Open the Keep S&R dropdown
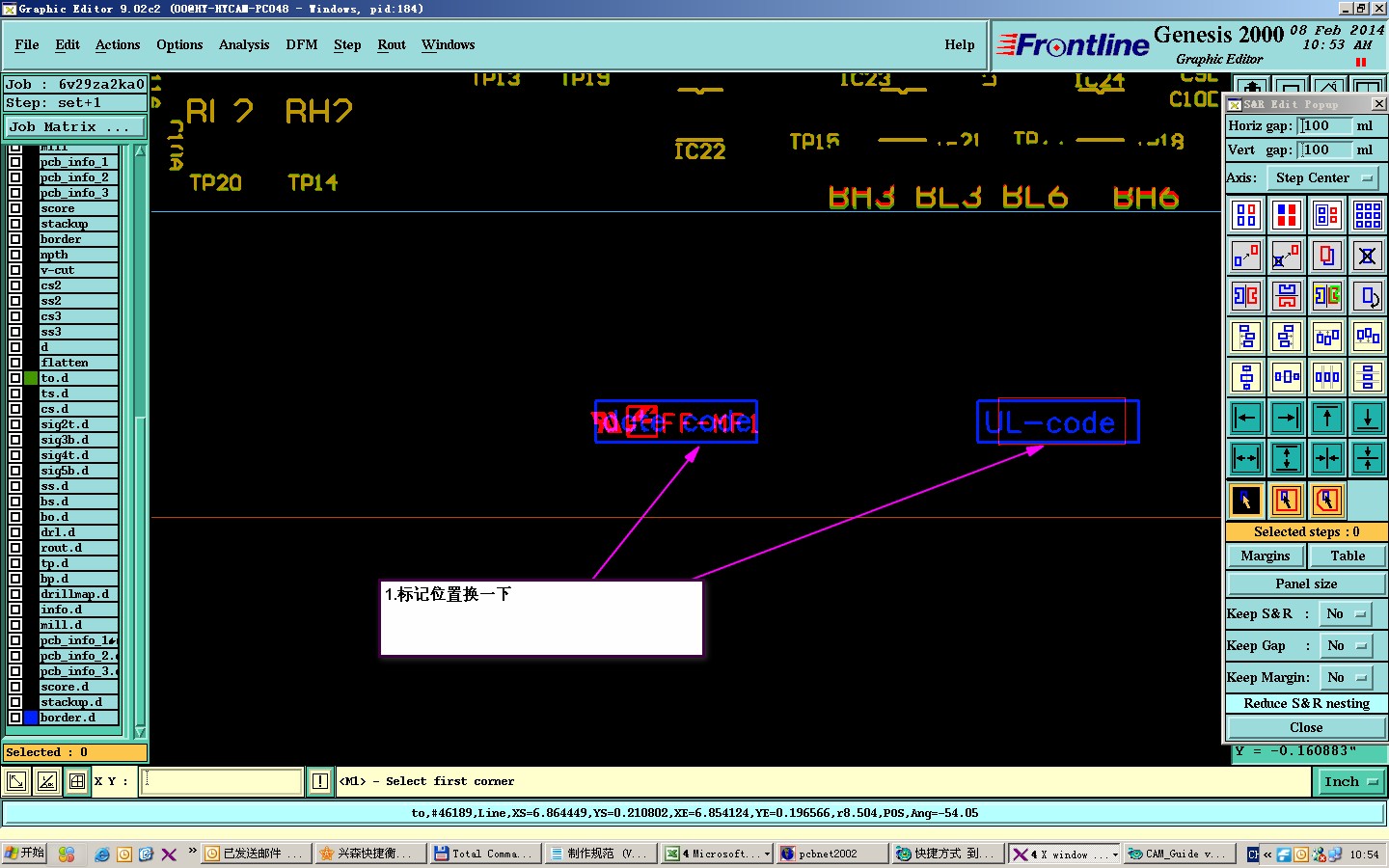This screenshot has height=868, width=1389. point(1346,613)
